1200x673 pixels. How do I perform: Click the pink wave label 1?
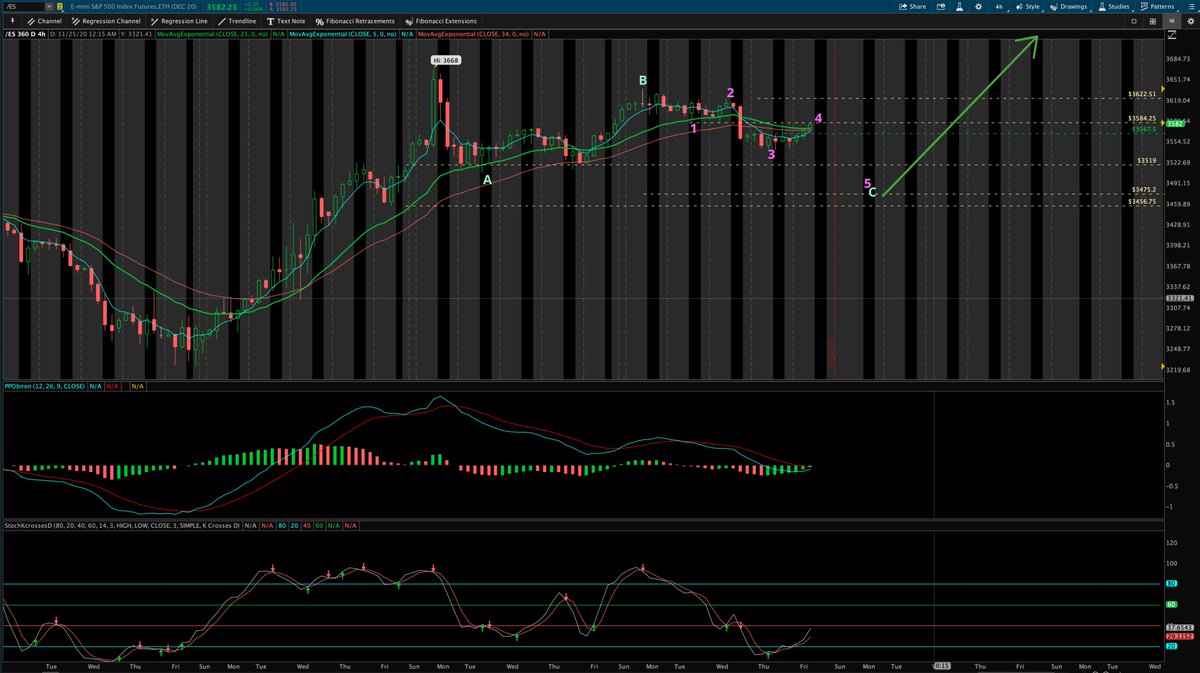click(694, 128)
